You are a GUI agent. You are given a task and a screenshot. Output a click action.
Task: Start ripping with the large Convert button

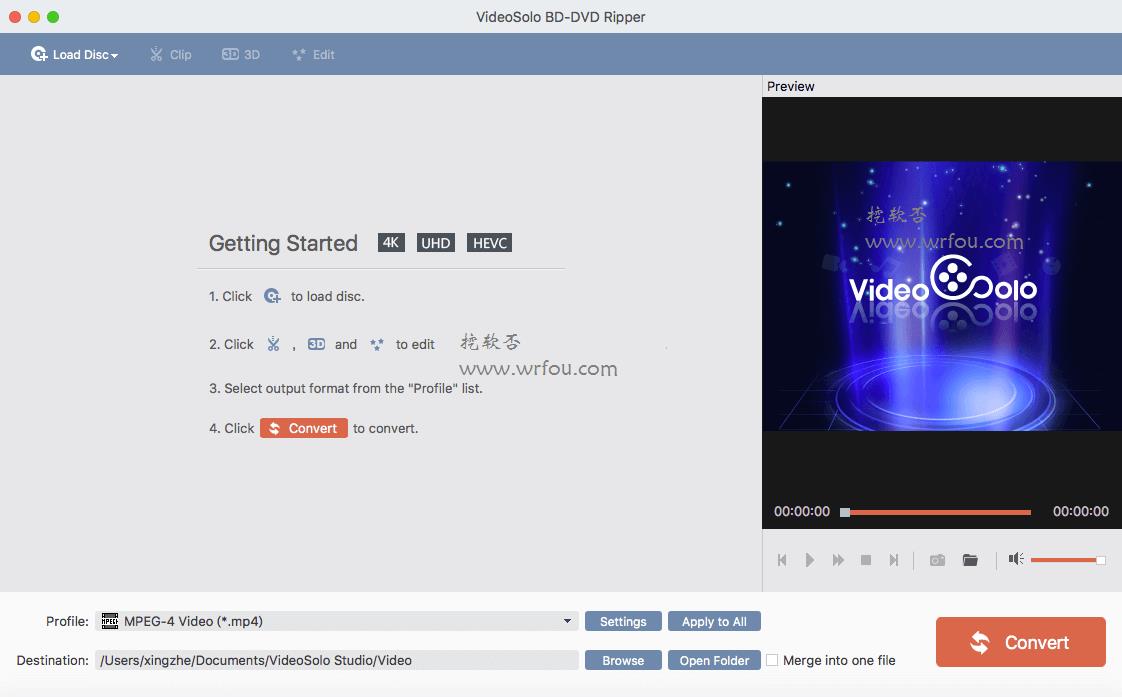pyautogui.click(x=1020, y=642)
